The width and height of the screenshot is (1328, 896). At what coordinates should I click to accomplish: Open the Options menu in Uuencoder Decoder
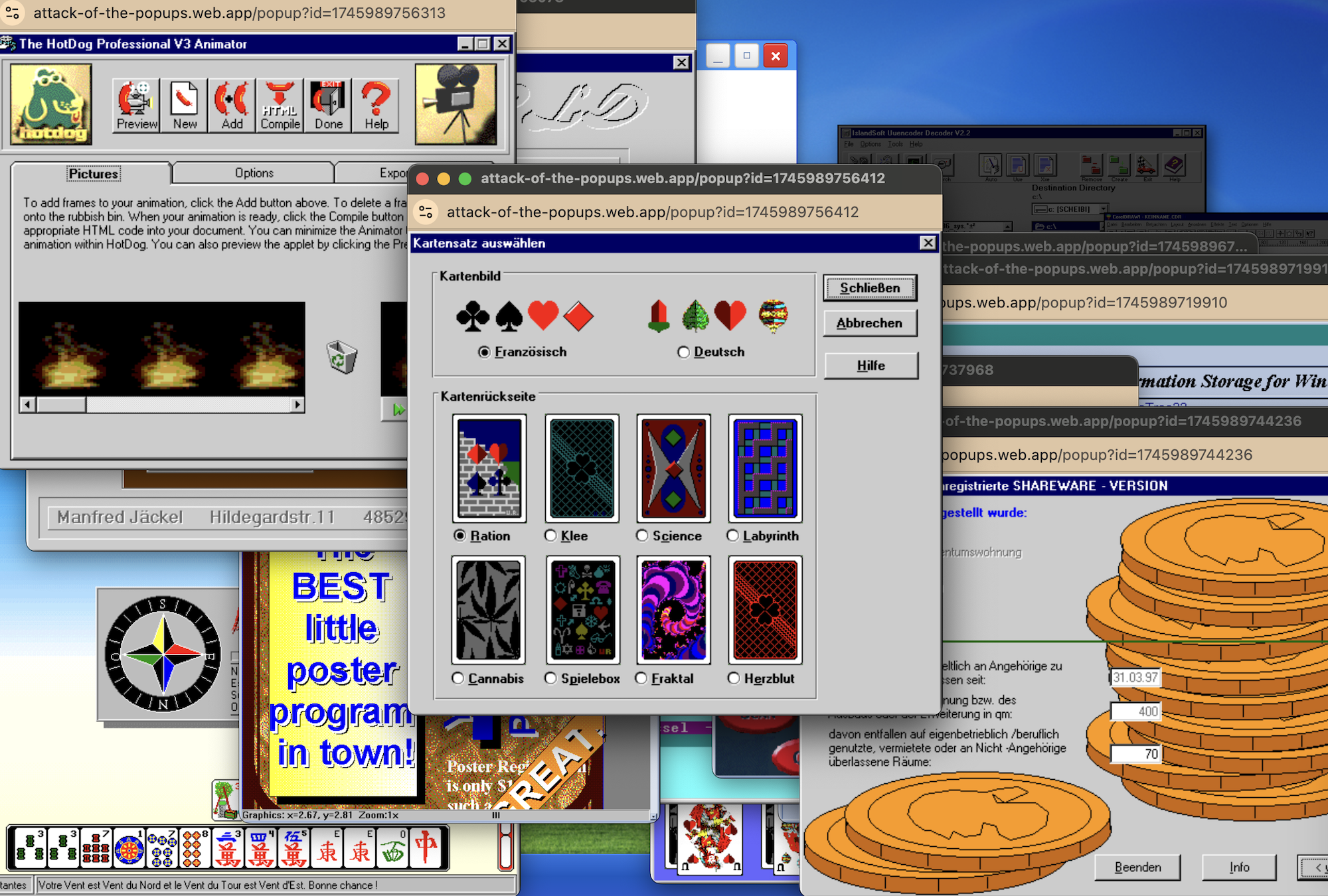pos(870,144)
